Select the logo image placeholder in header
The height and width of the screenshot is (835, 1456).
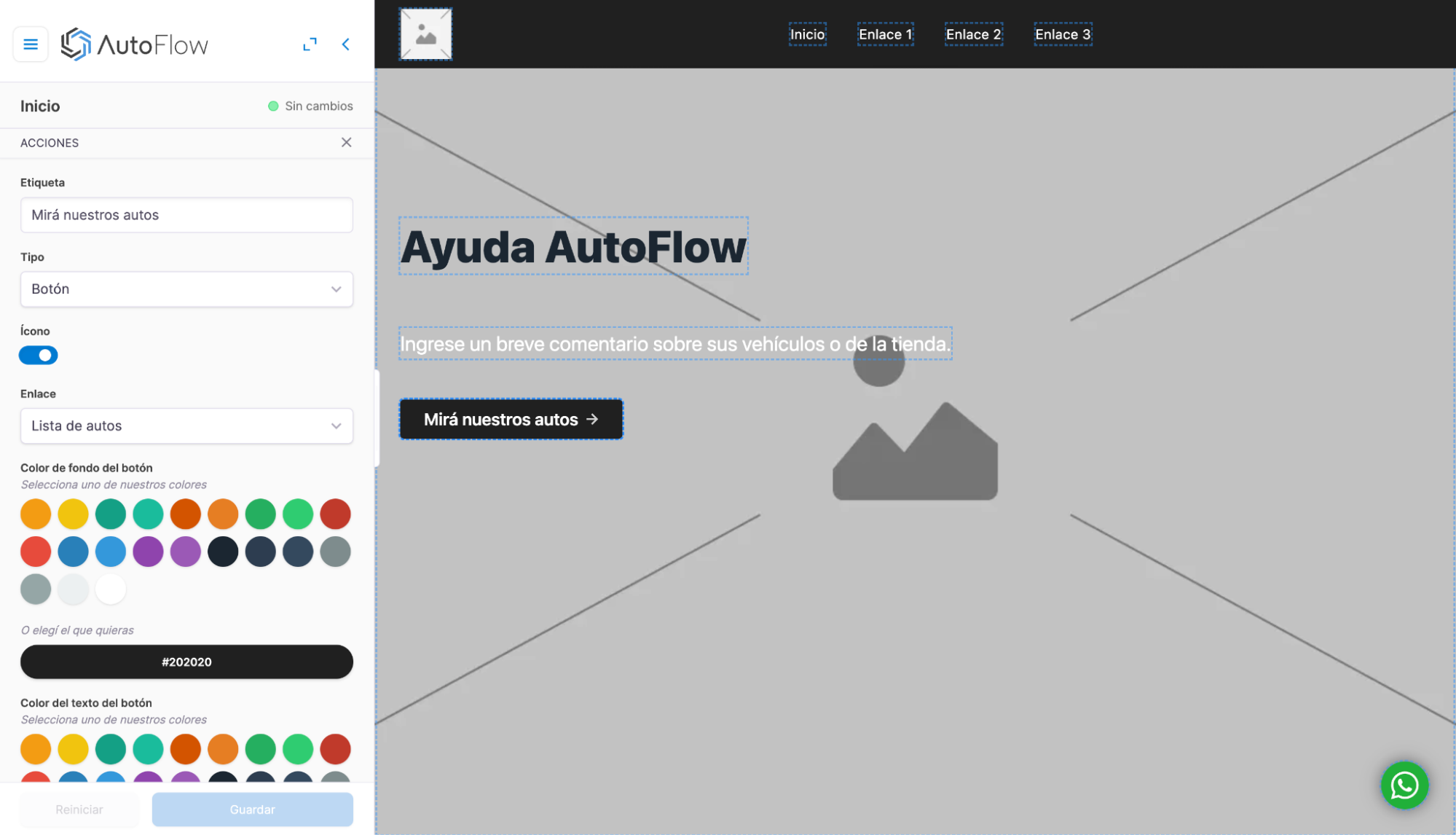(425, 34)
